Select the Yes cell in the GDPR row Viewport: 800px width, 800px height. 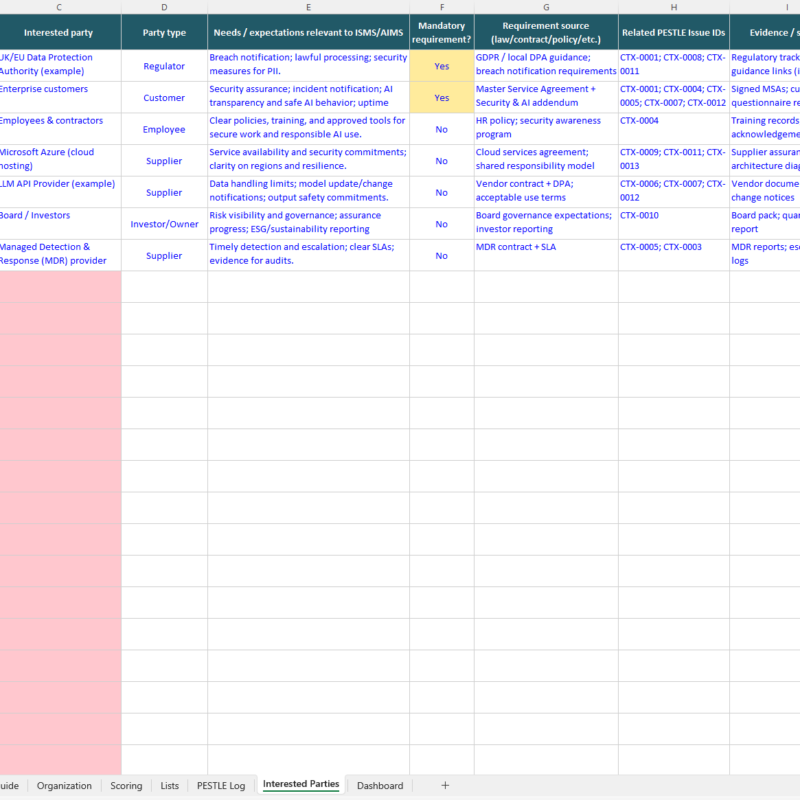click(441, 66)
